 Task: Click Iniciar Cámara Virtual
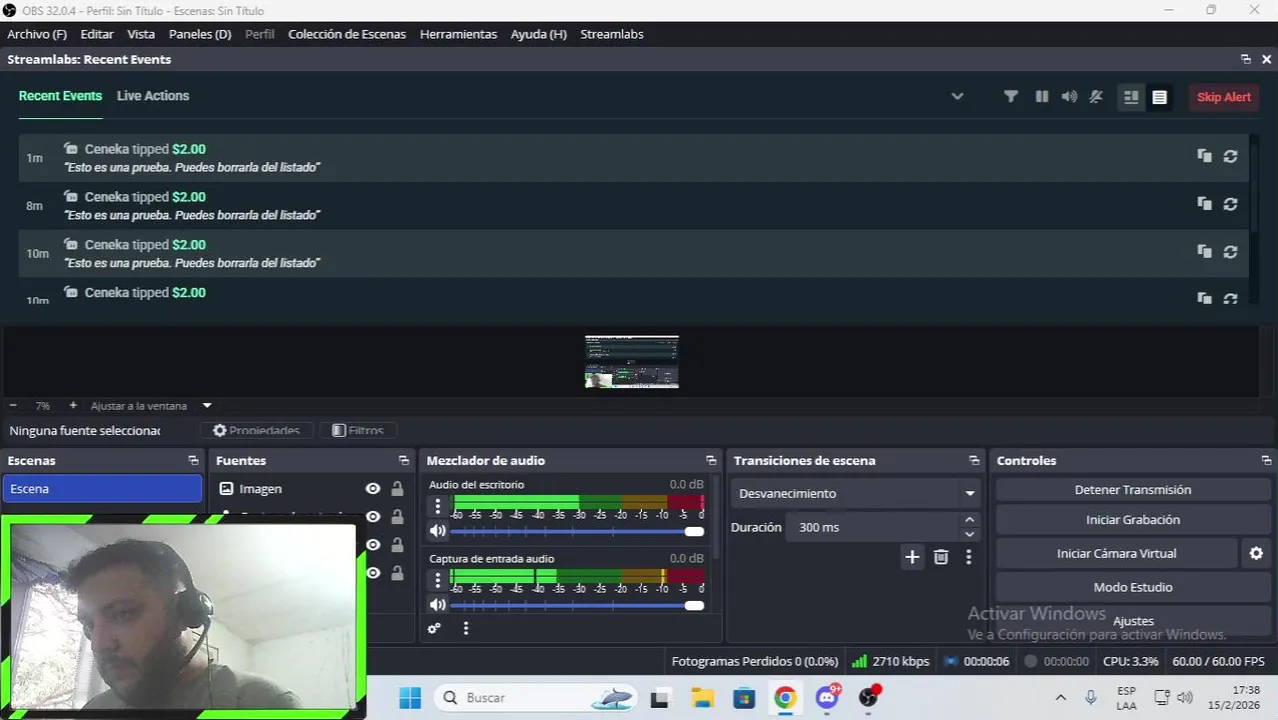click(1117, 553)
